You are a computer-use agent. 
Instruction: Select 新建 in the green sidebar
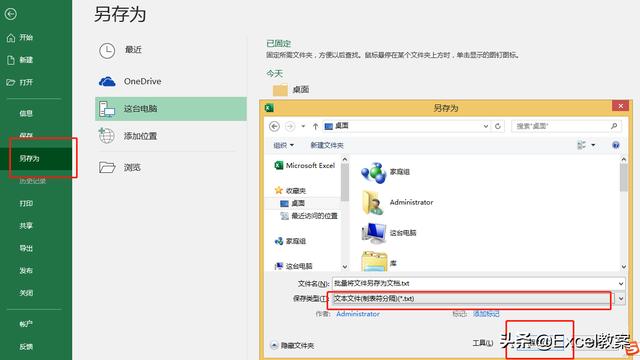point(20,60)
